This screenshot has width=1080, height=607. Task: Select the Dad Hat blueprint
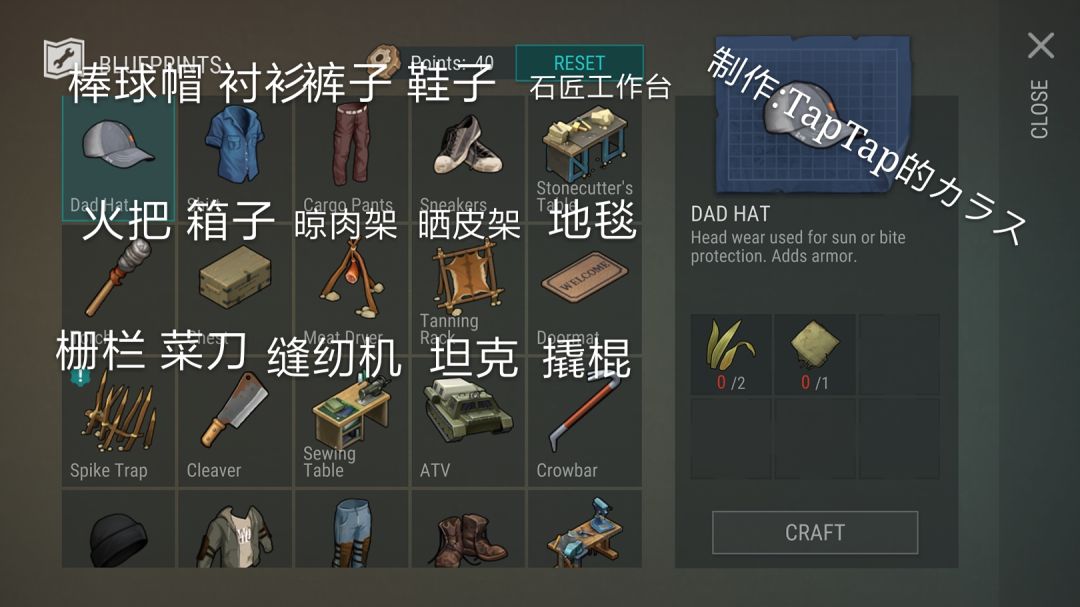coord(118,158)
